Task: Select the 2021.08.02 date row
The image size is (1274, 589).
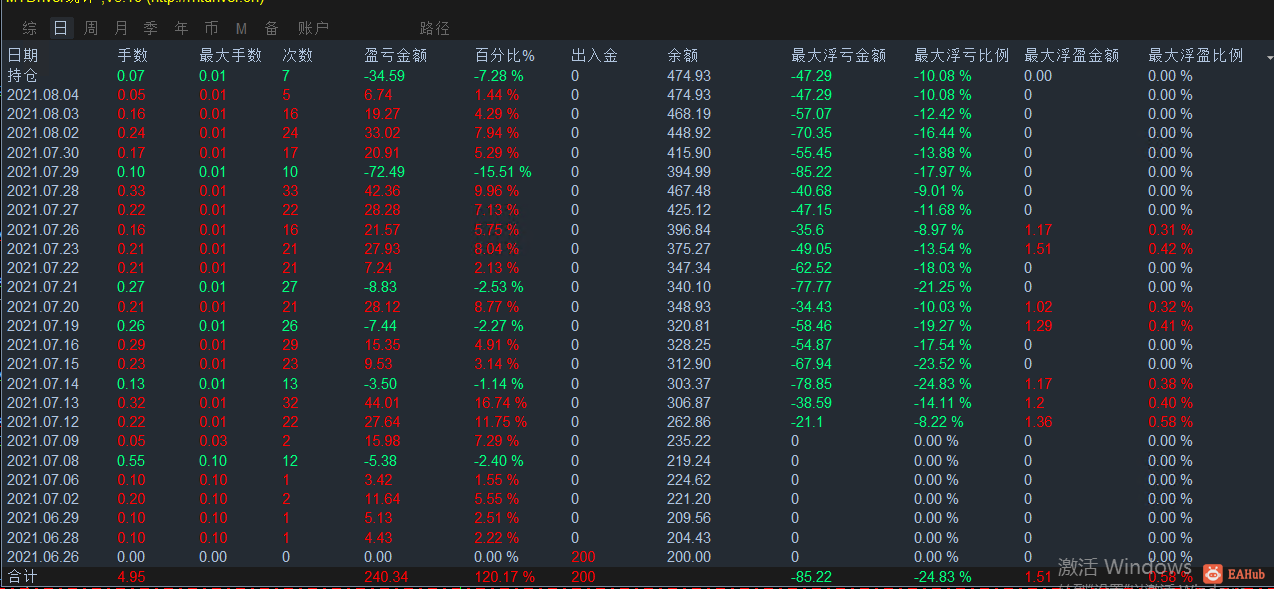Action: tap(637, 133)
